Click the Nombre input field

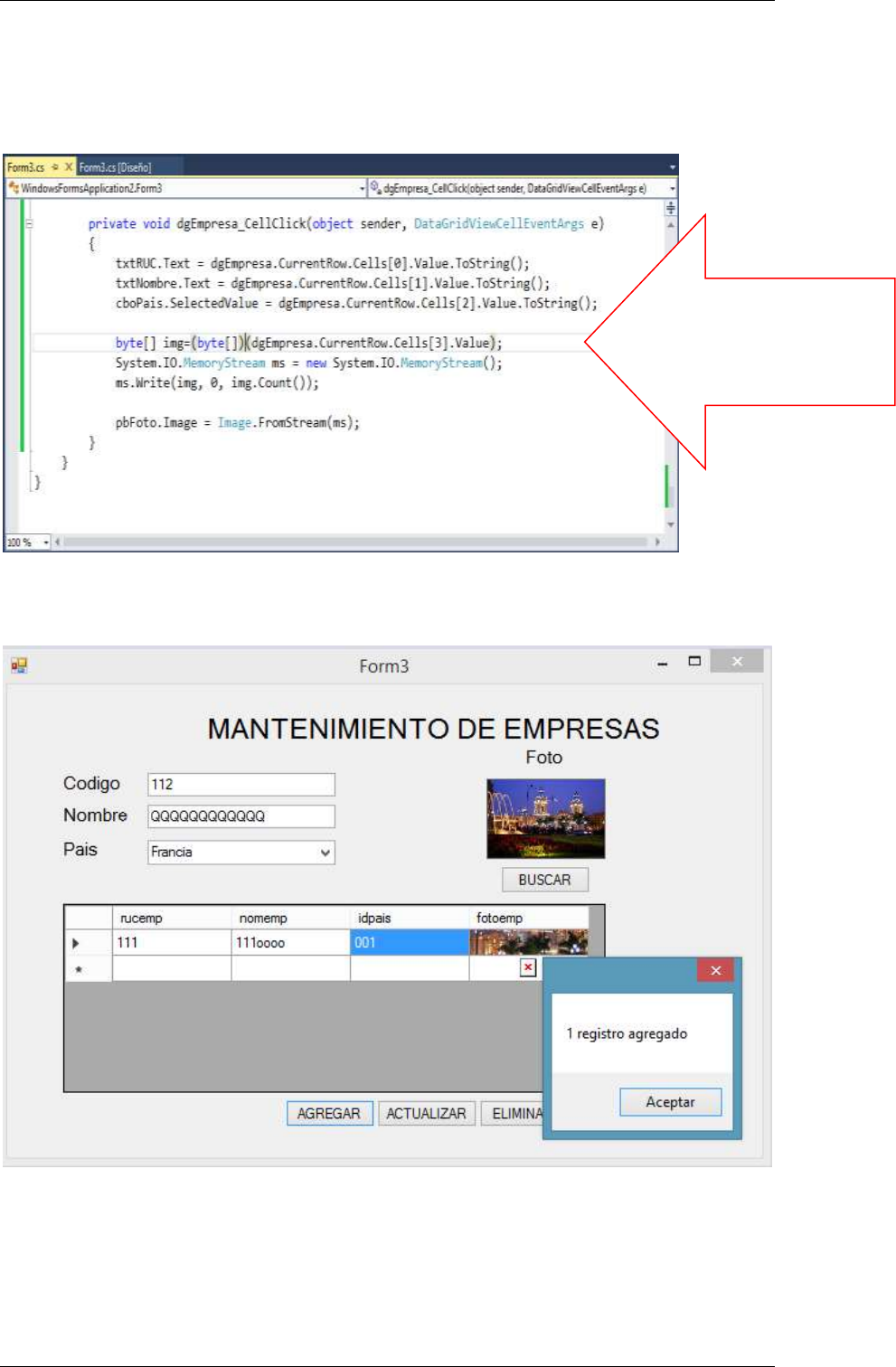click(241, 815)
